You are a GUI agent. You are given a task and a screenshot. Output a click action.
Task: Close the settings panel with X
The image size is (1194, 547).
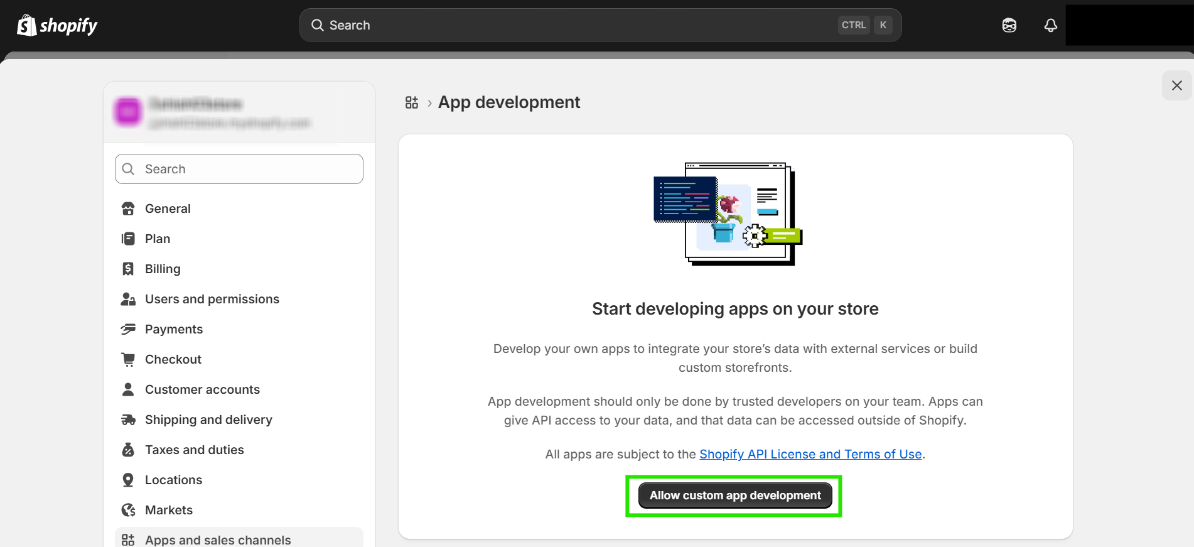(1176, 86)
